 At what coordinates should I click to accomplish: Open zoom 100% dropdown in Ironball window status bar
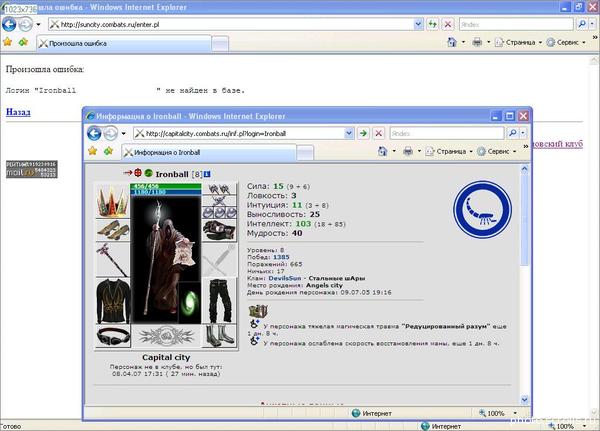point(515,413)
